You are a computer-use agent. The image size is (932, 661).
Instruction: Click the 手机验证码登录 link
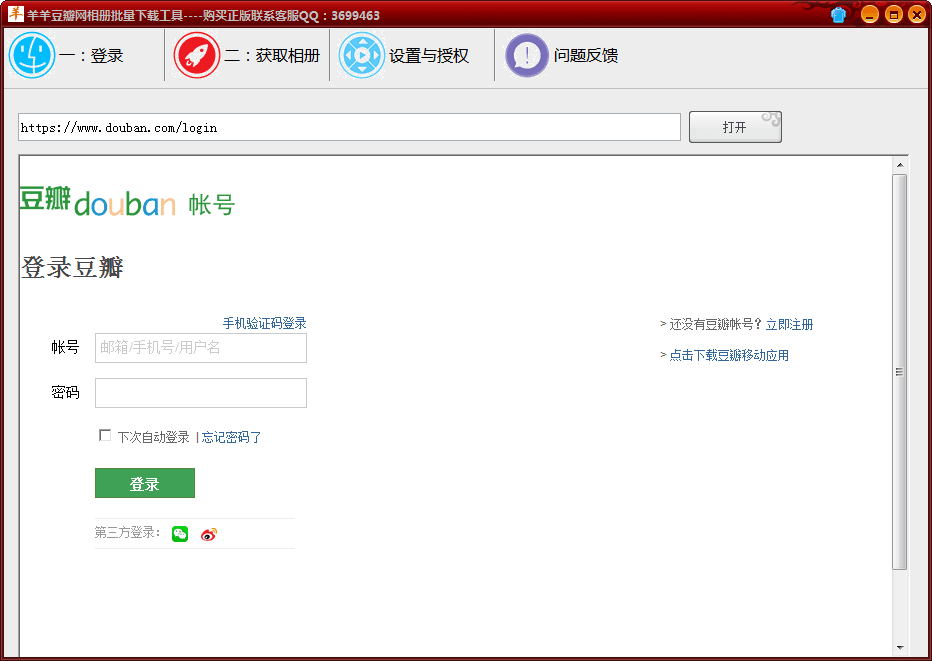(265, 323)
